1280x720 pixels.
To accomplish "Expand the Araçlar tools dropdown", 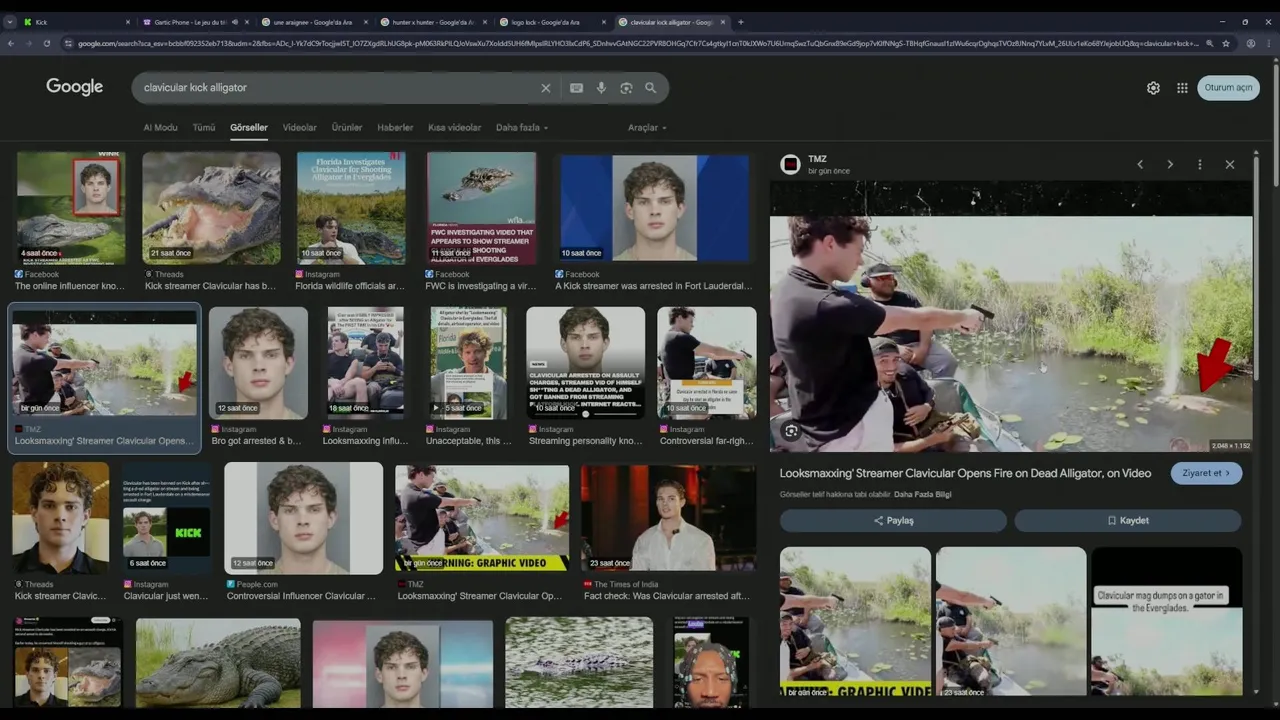I will (647, 128).
